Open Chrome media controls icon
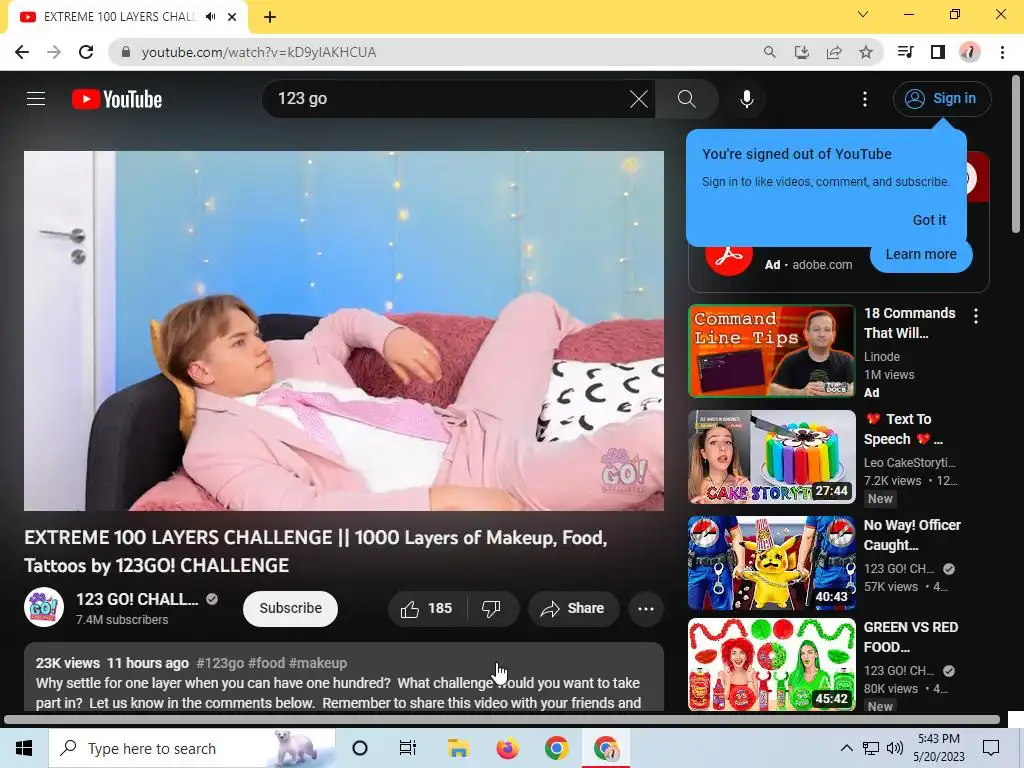The width and height of the screenshot is (1024, 768). 905,52
